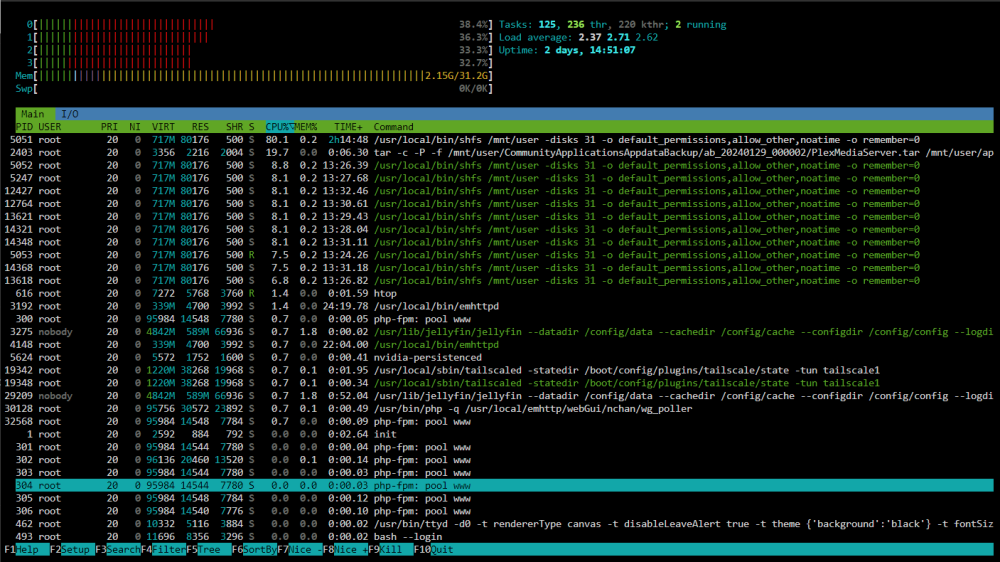The width and height of the screenshot is (1000, 562).
Task: Open F1 Help in function bar
Action: pyautogui.click(x=26, y=549)
